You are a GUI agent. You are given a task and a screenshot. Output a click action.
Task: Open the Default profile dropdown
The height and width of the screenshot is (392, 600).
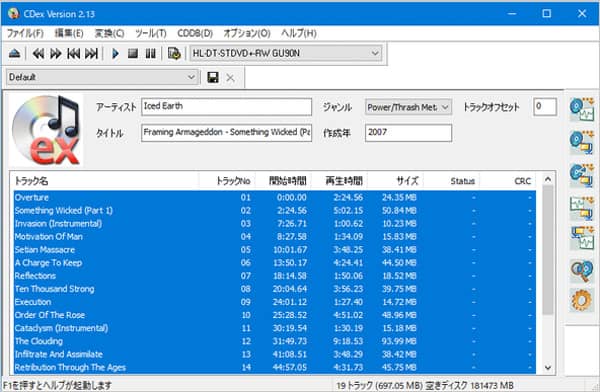103,77
